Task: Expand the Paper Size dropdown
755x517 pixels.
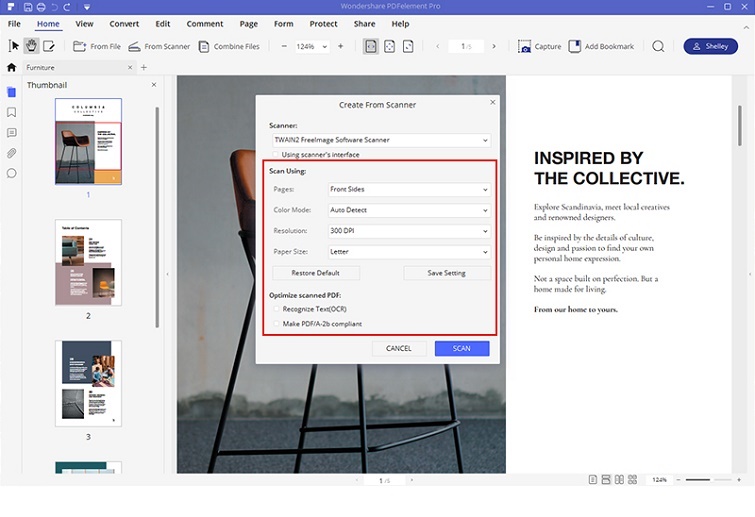Action: (408, 252)
